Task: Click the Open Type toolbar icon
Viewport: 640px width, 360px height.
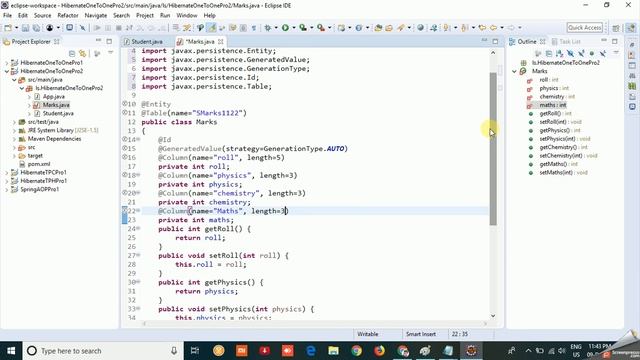Action: pos(378,28)
